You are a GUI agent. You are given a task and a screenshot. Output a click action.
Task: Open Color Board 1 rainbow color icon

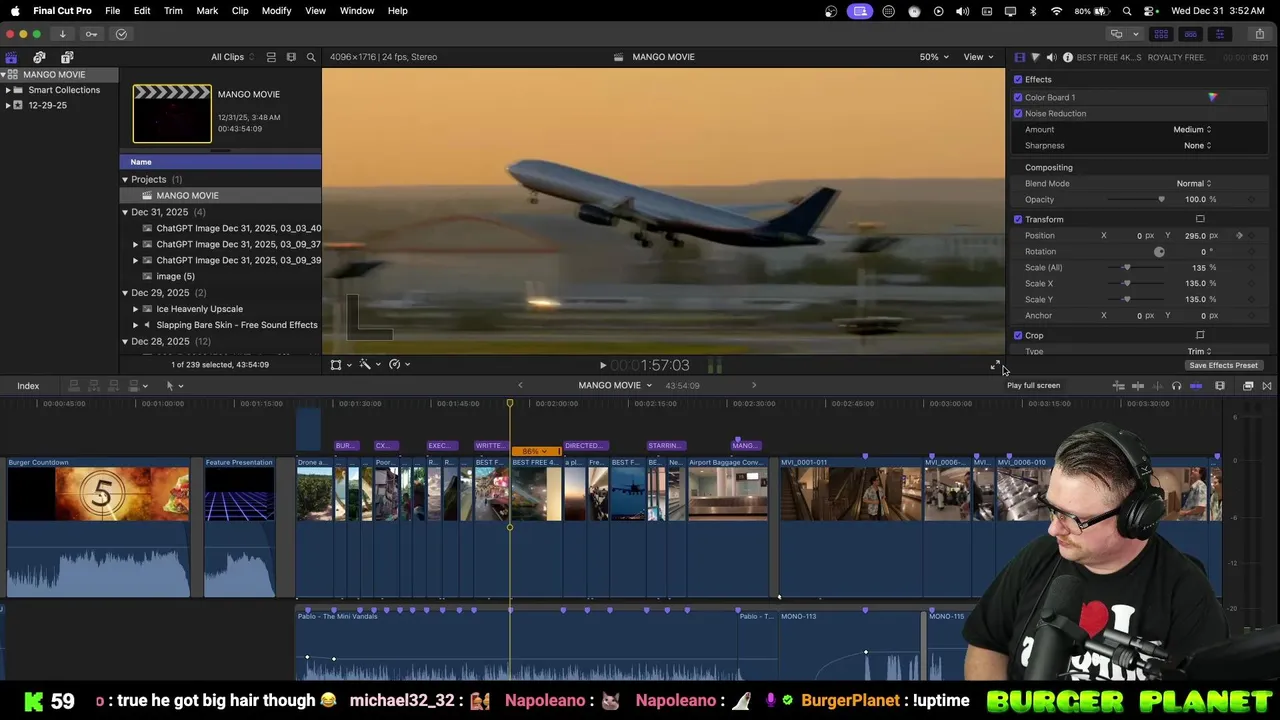[1212, 97]
